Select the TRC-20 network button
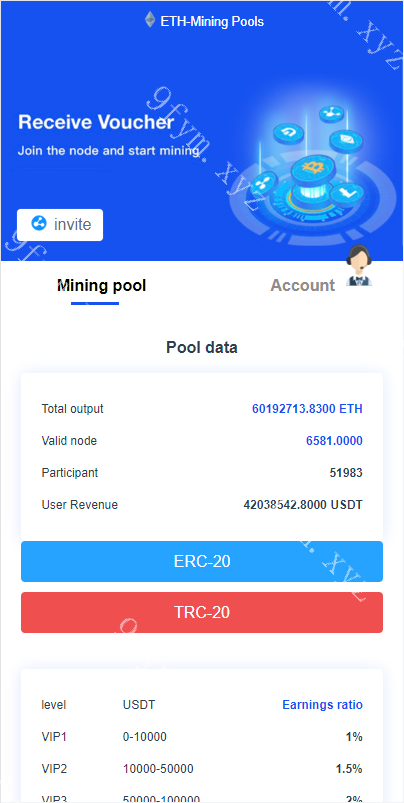The width and height of the screenshot is (404, 803). tap(202, 612)
